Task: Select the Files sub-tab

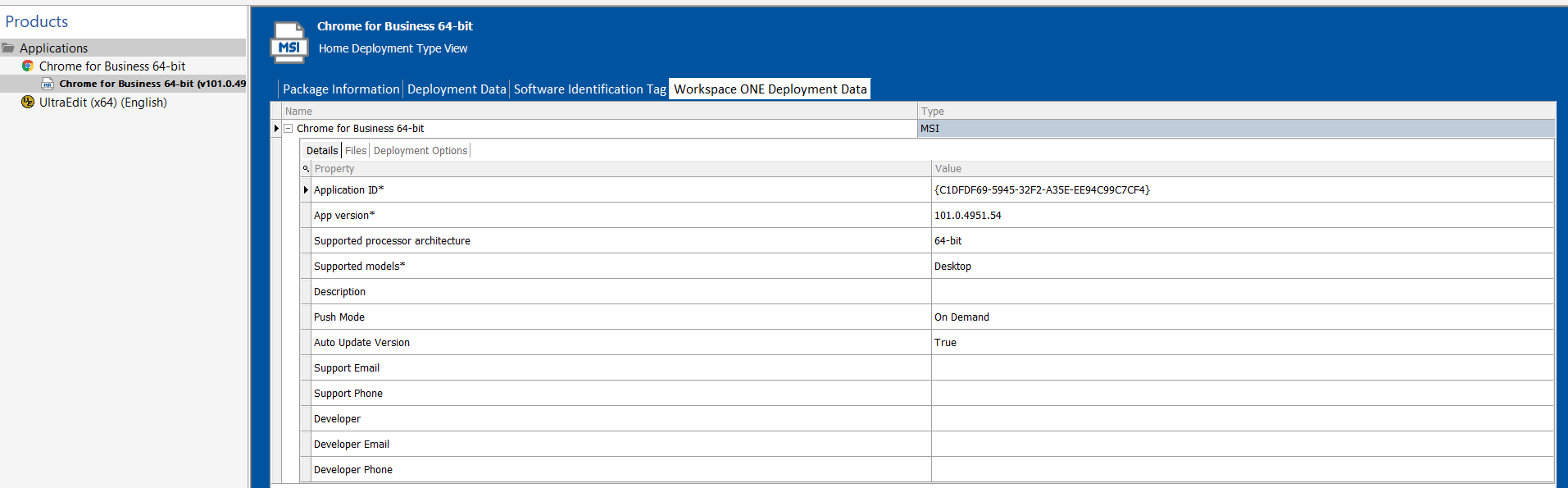Action: point(356,151)
